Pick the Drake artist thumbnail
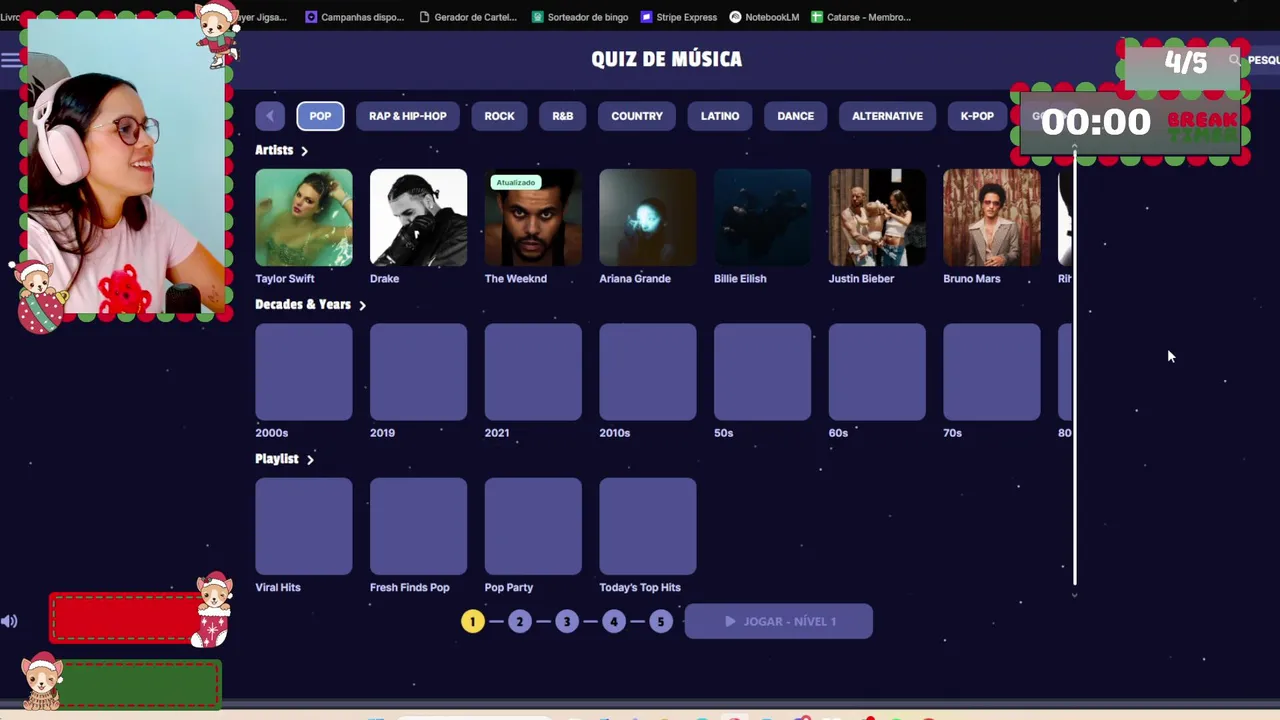The height and width of the screenshot is (720, 1280). click(418, 217)
